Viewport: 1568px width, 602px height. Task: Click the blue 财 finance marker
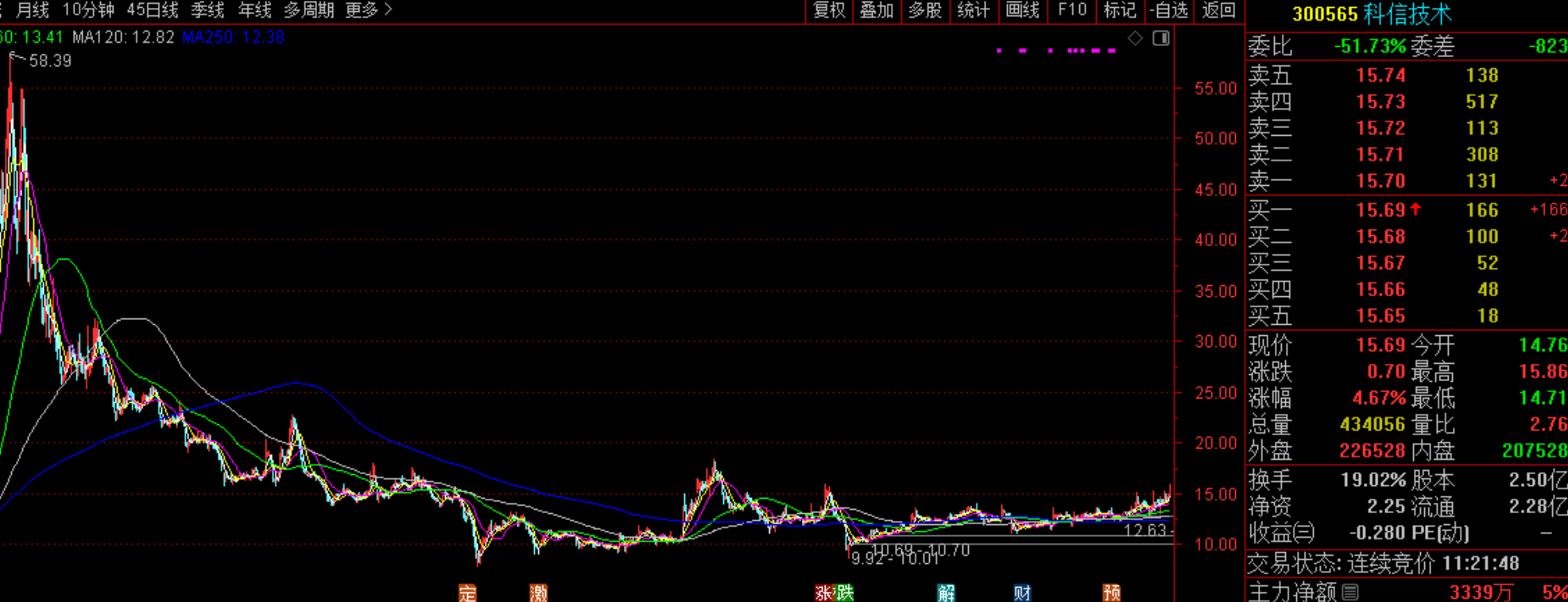pos(1022,592)
